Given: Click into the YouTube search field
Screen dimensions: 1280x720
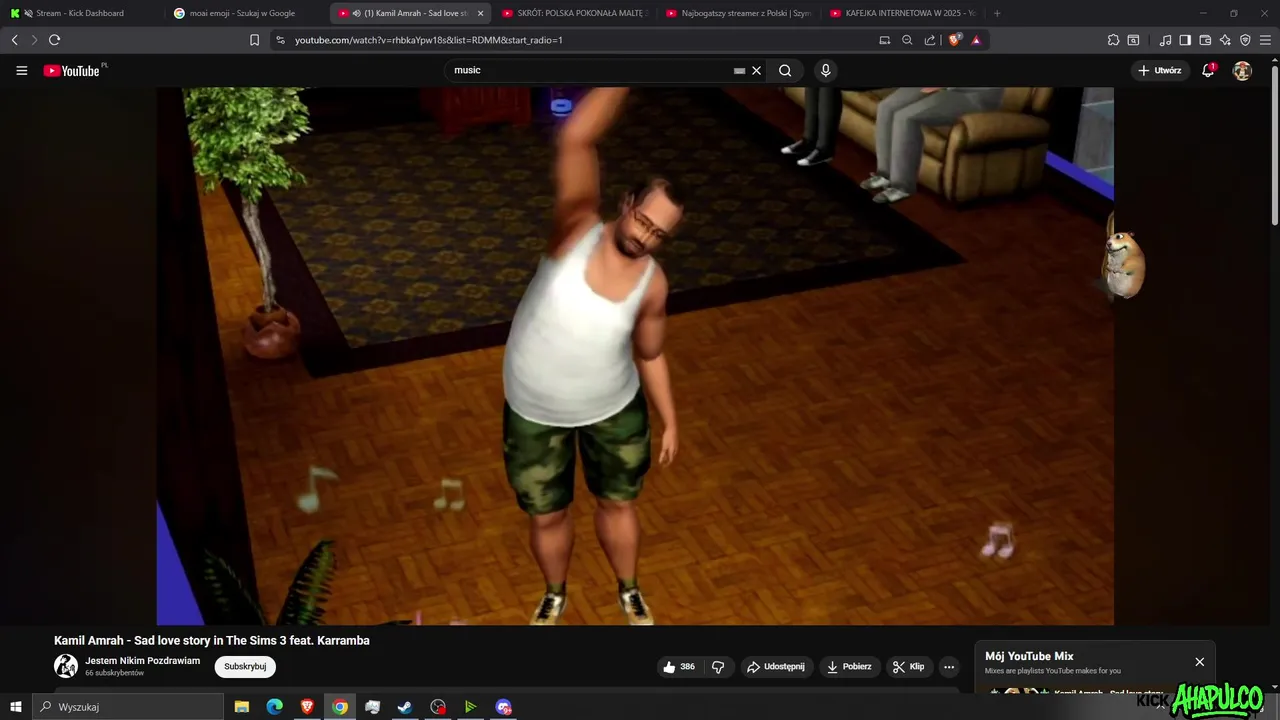Looking at the screenshot, I should [x=590, y=70].
